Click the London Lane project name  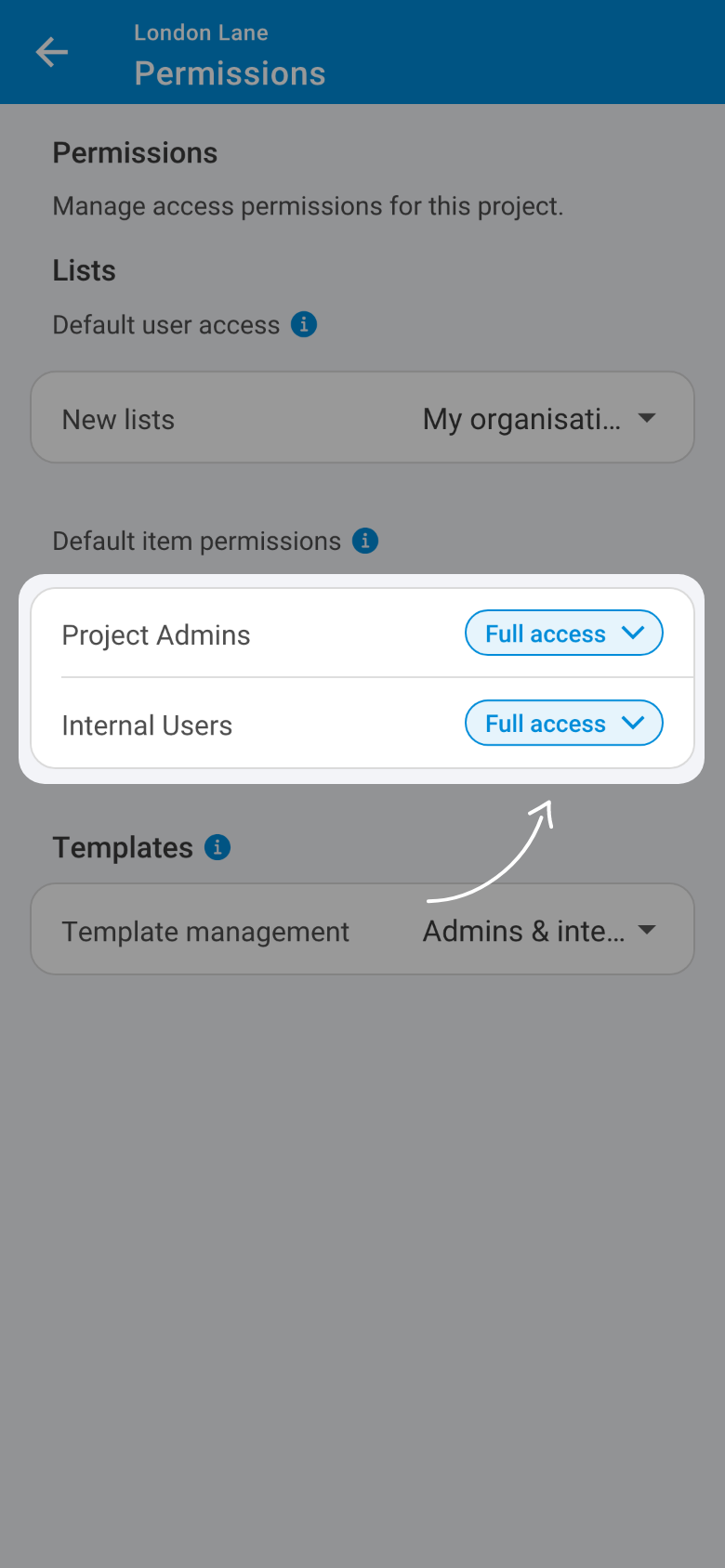[201, 33]
